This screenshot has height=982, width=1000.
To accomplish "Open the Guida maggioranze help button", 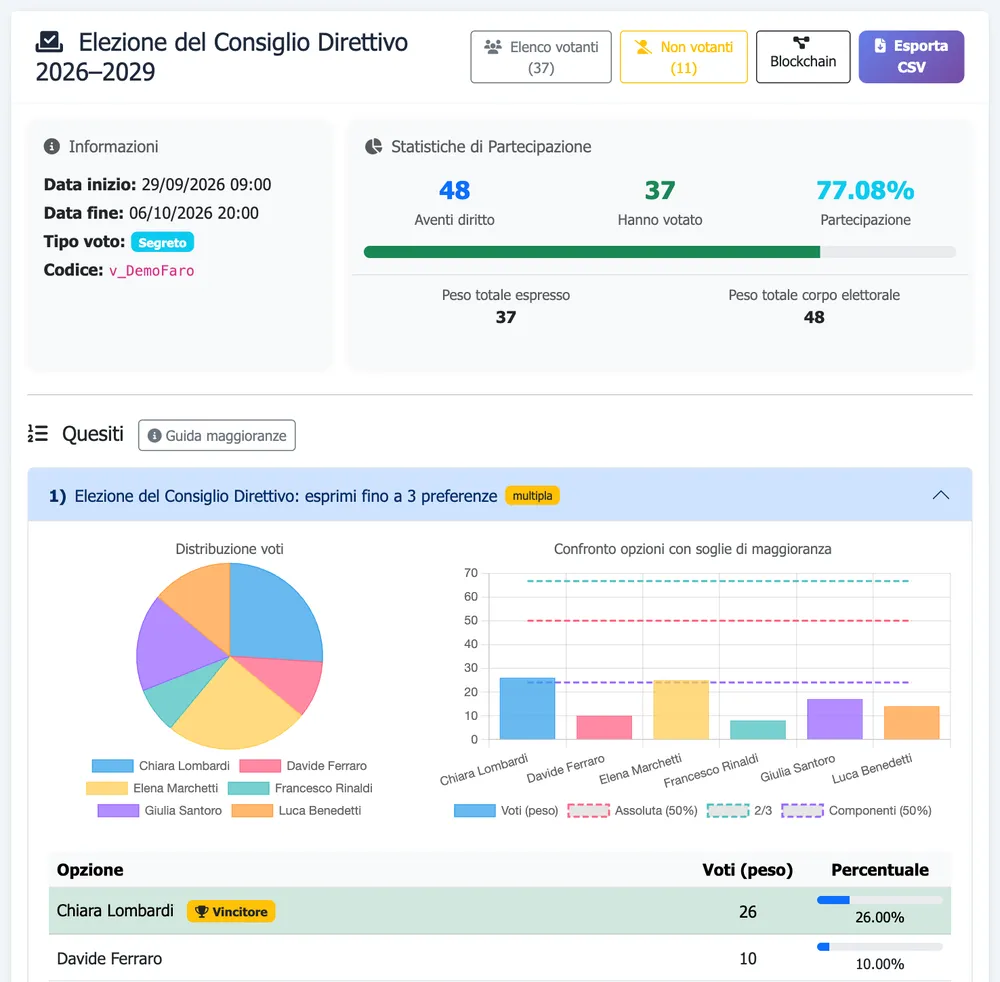I will pos(217,435).
